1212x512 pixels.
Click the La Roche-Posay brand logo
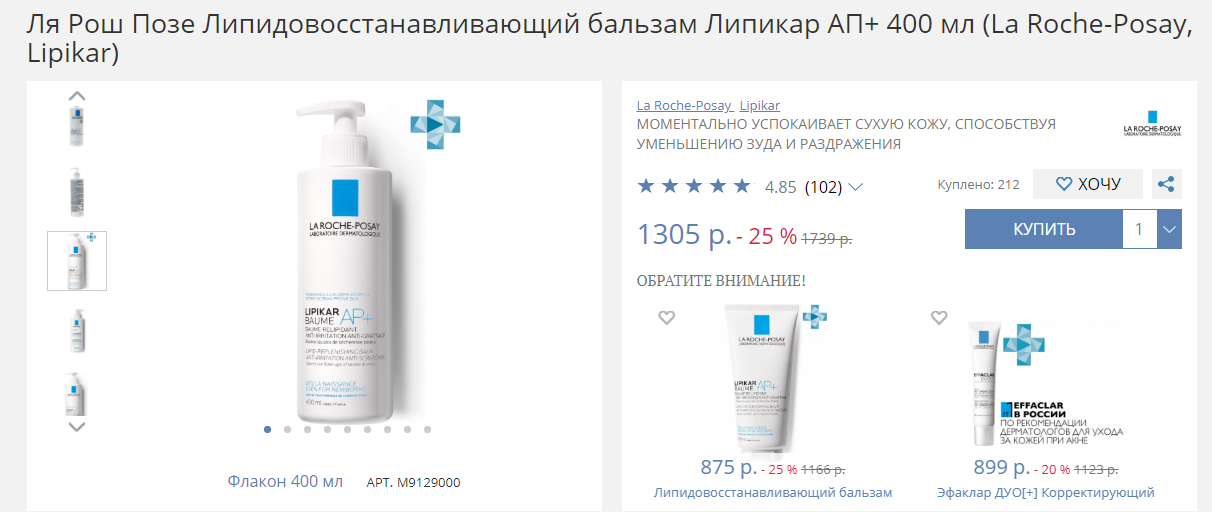click(1151, 129)
